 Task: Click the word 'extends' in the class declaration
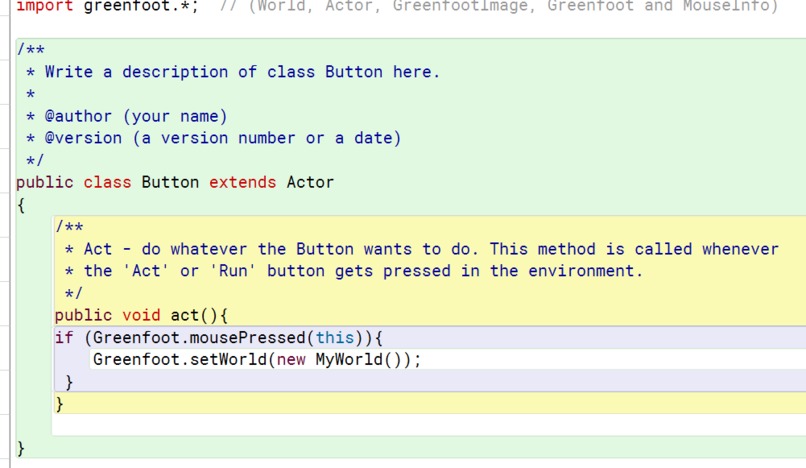point(242,183)
